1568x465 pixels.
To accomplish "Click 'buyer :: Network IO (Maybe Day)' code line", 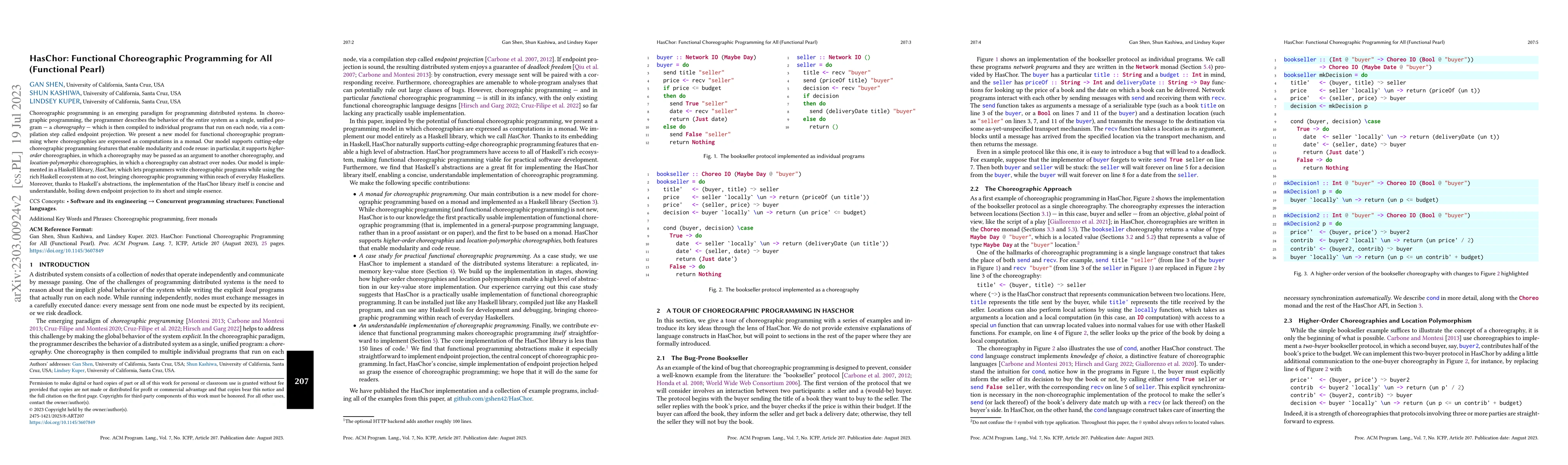I will click(706, 57).
